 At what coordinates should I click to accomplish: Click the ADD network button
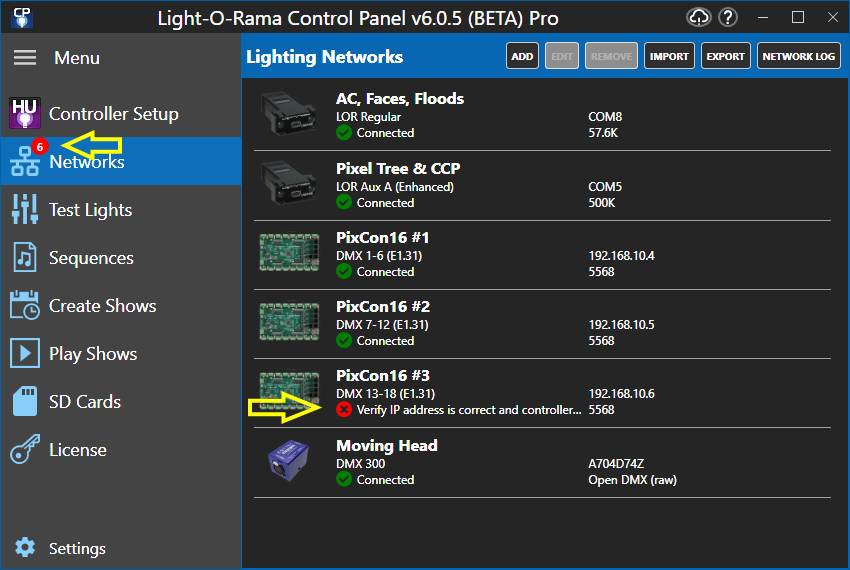point(522,56)
